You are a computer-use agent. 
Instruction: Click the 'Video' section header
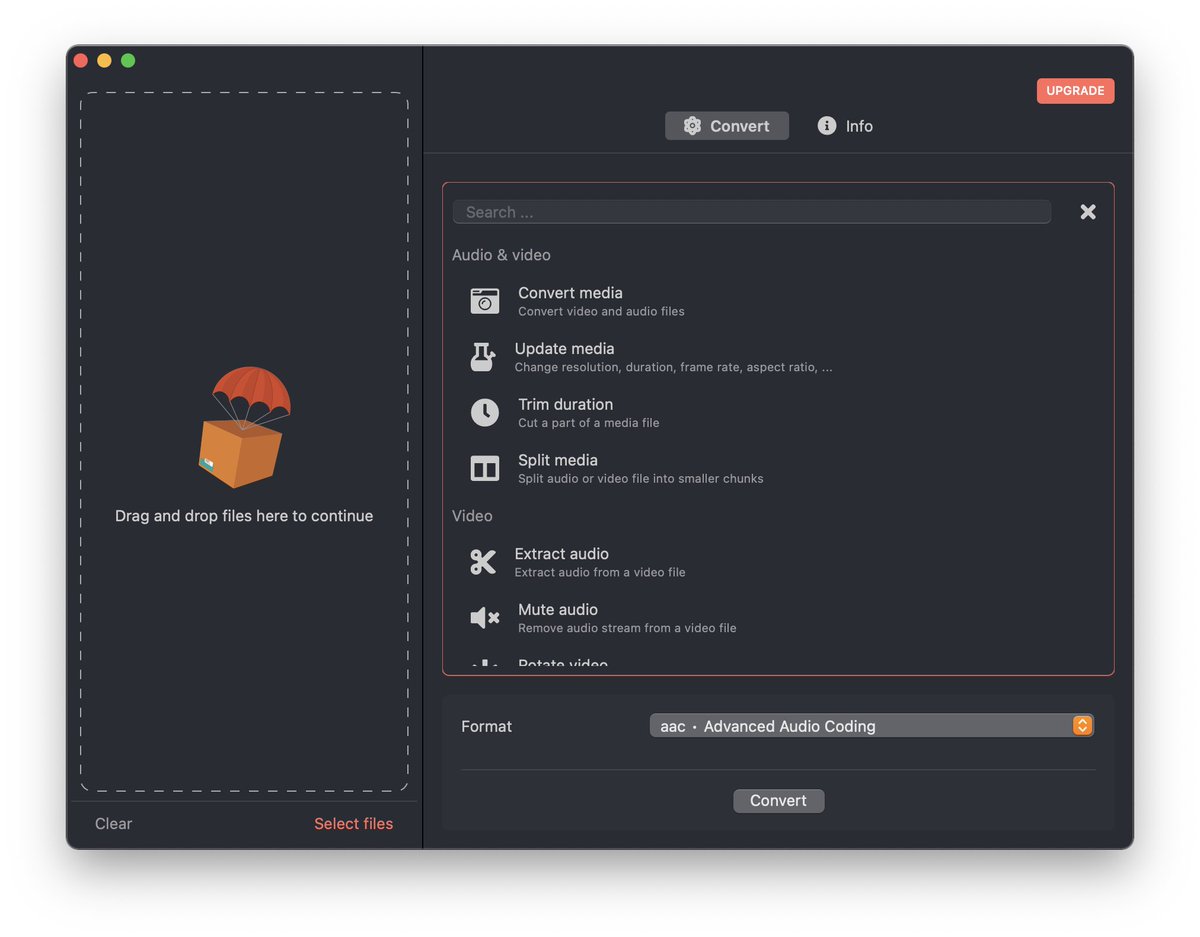pyautogui.click(x=472, y=516)
